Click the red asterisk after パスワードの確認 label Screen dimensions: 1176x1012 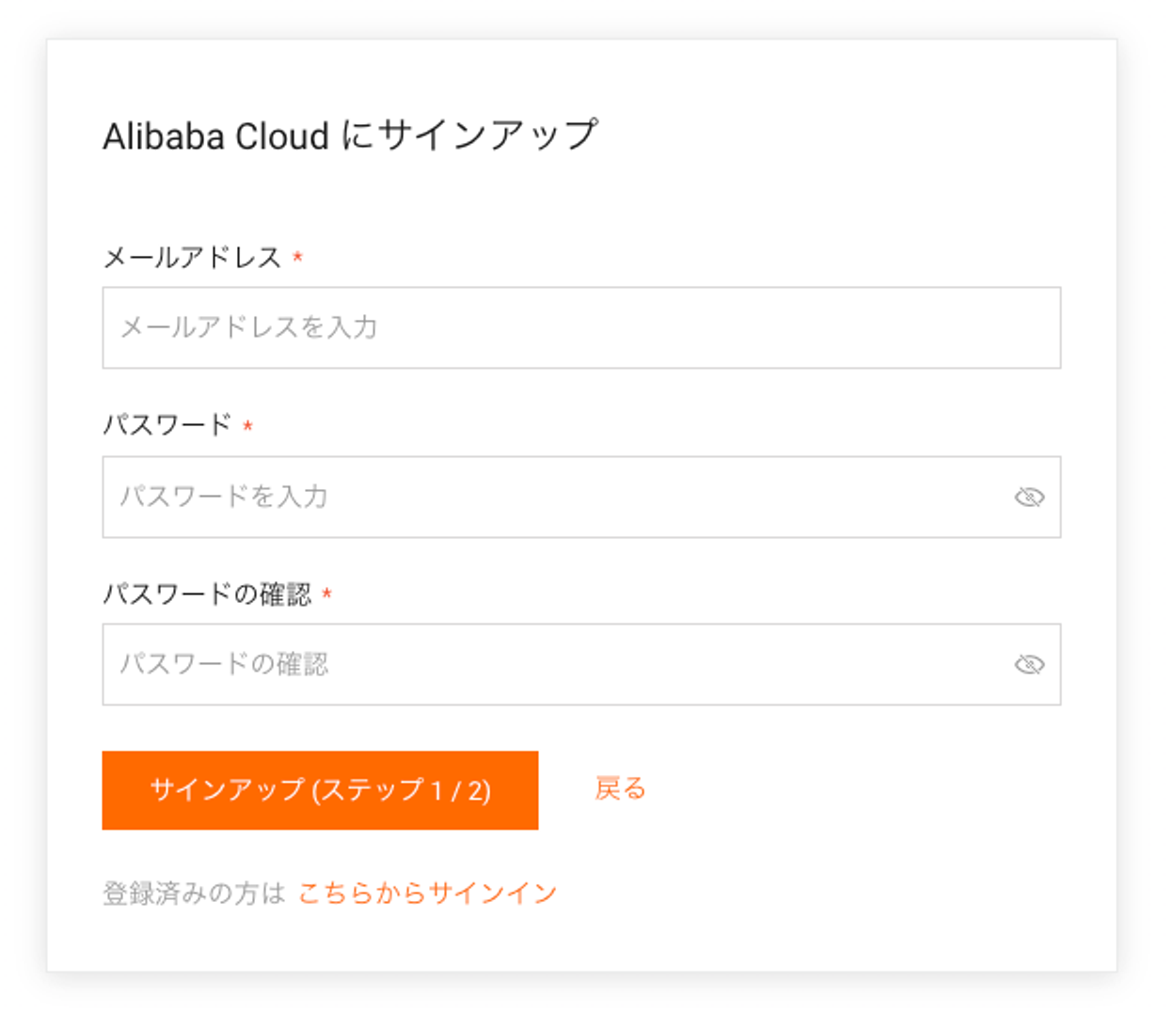[x=326, y=594]
